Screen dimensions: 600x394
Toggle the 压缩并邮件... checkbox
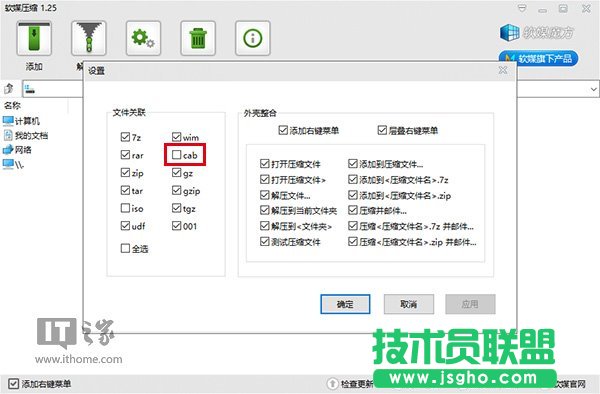[353, 210]
